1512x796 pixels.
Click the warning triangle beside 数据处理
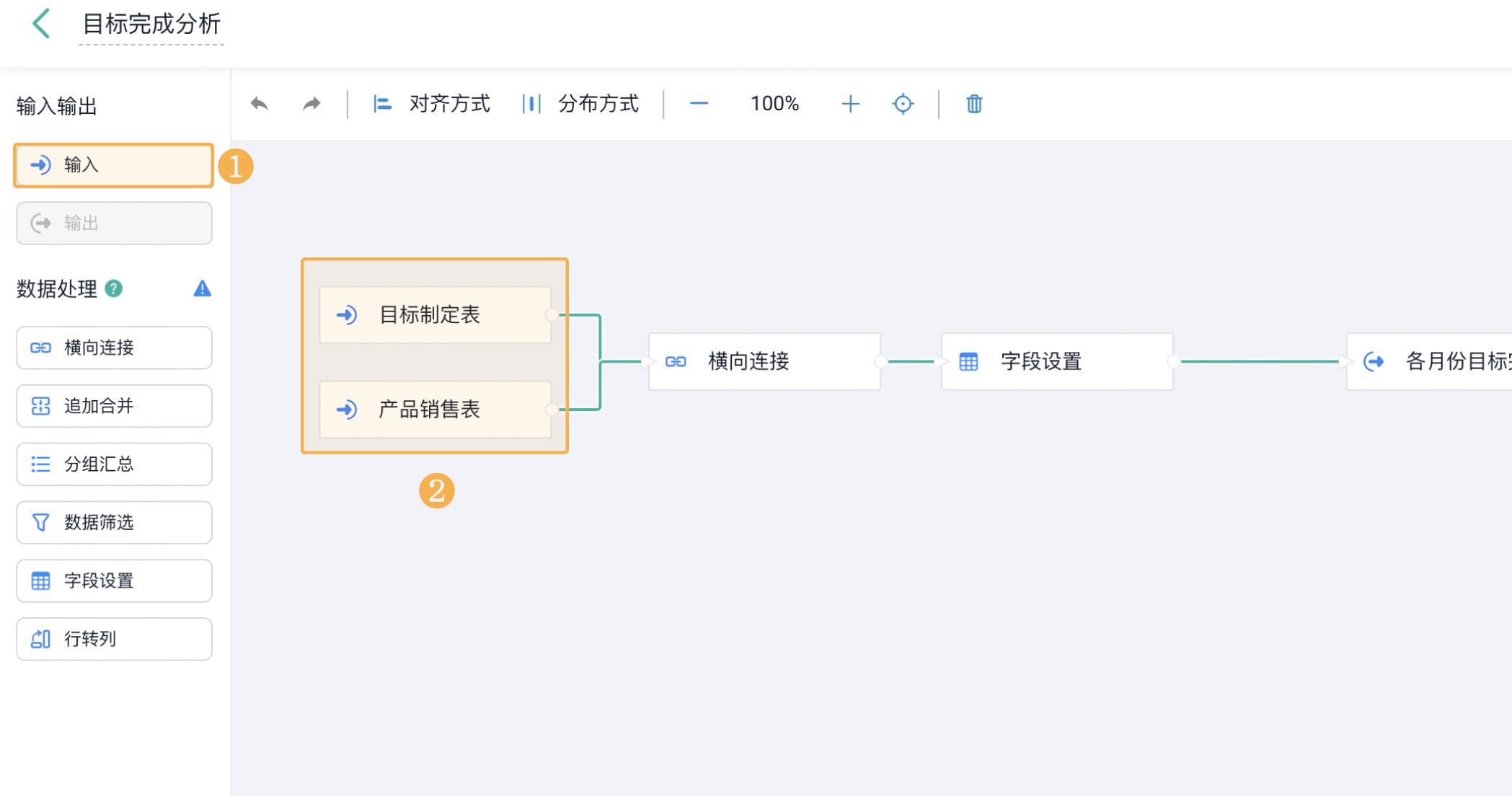[202, 289]
